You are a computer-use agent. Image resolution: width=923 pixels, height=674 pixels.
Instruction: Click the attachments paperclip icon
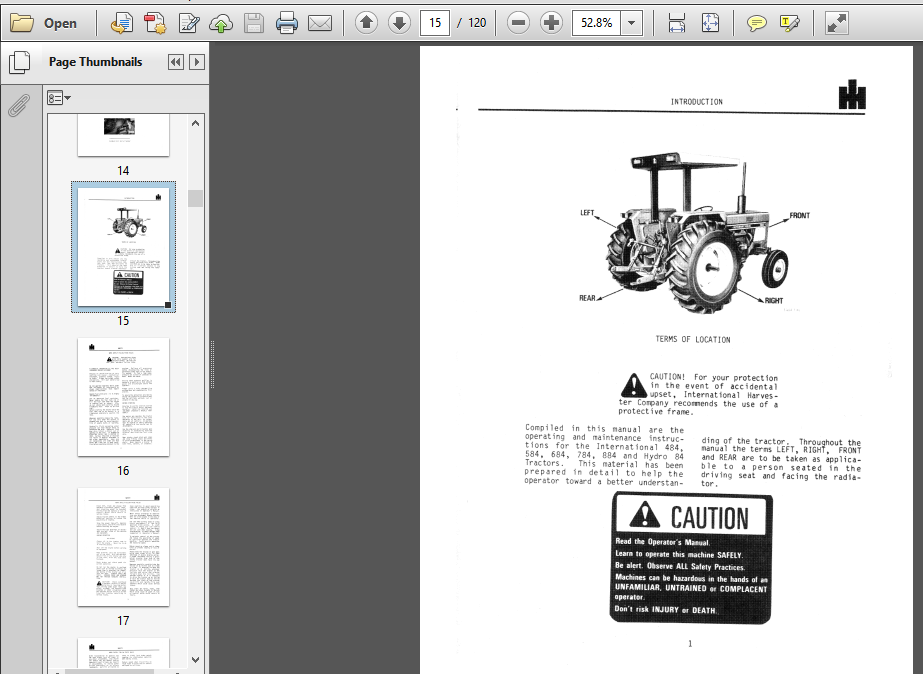click(19, 105)
